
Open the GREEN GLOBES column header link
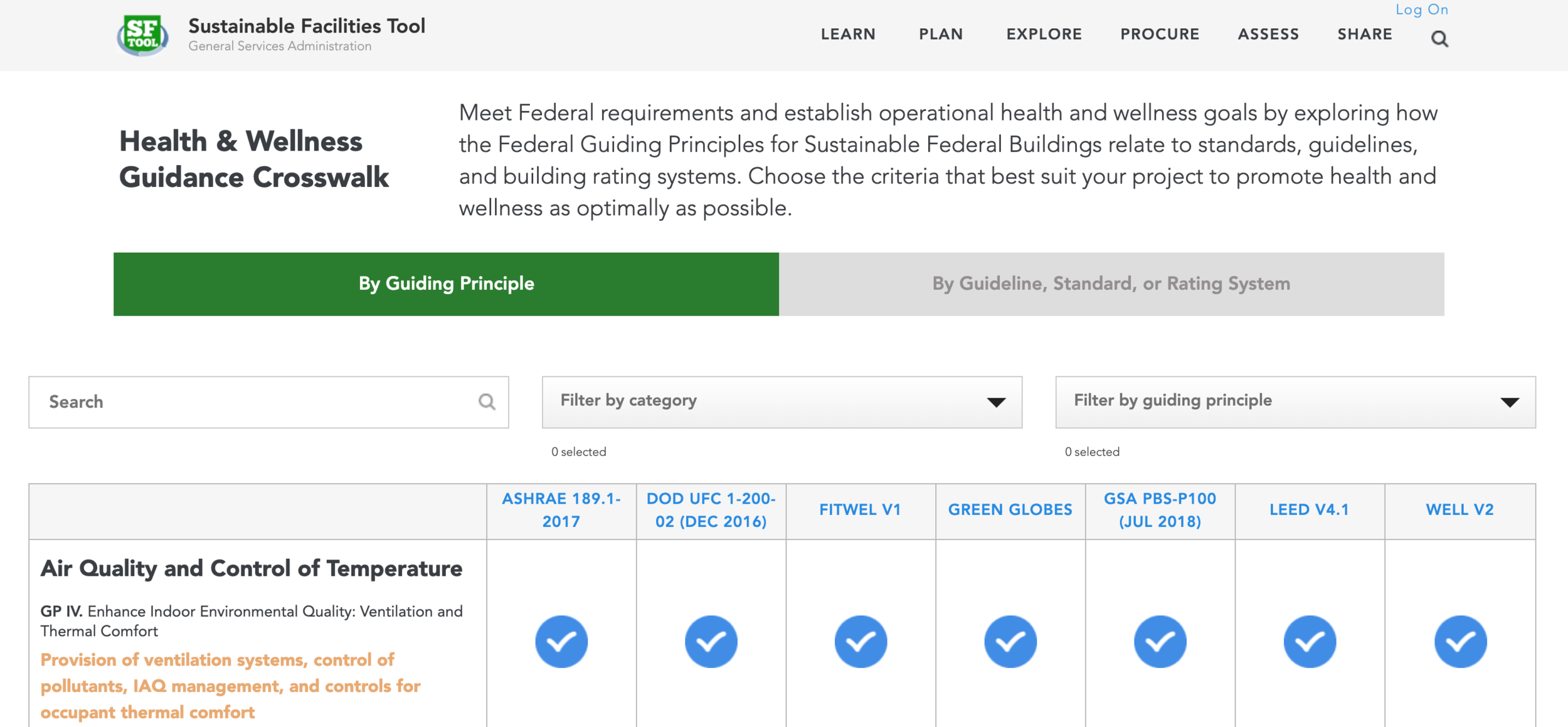pyautogui.click(x=1010, y=510)
